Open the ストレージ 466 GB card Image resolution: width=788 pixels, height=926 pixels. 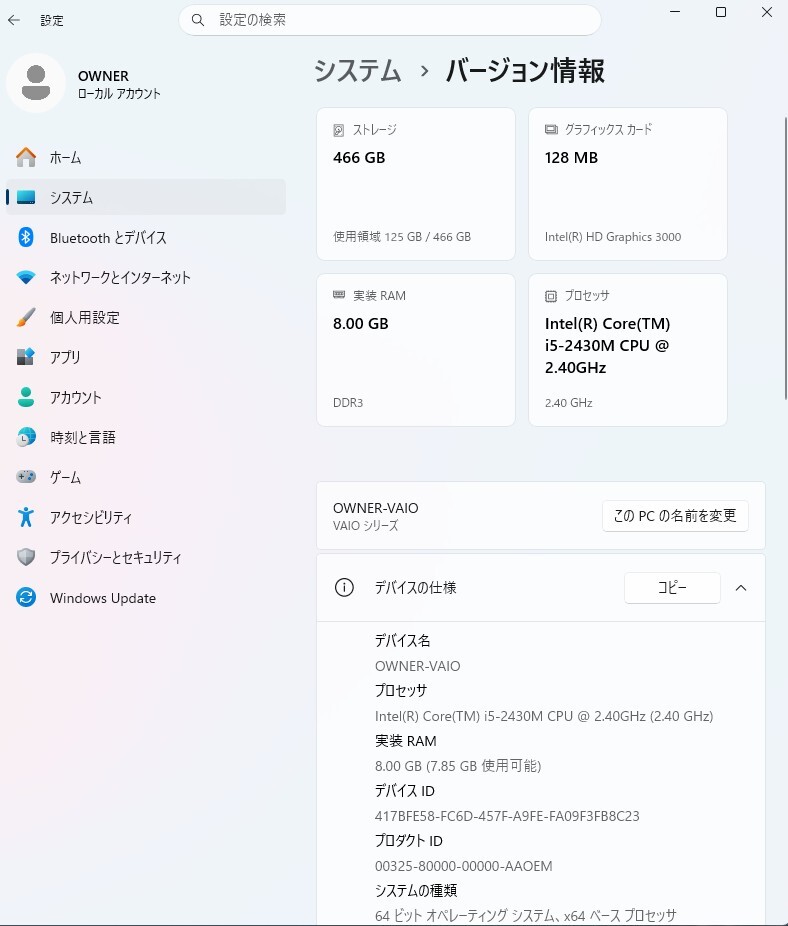[416, 184]
